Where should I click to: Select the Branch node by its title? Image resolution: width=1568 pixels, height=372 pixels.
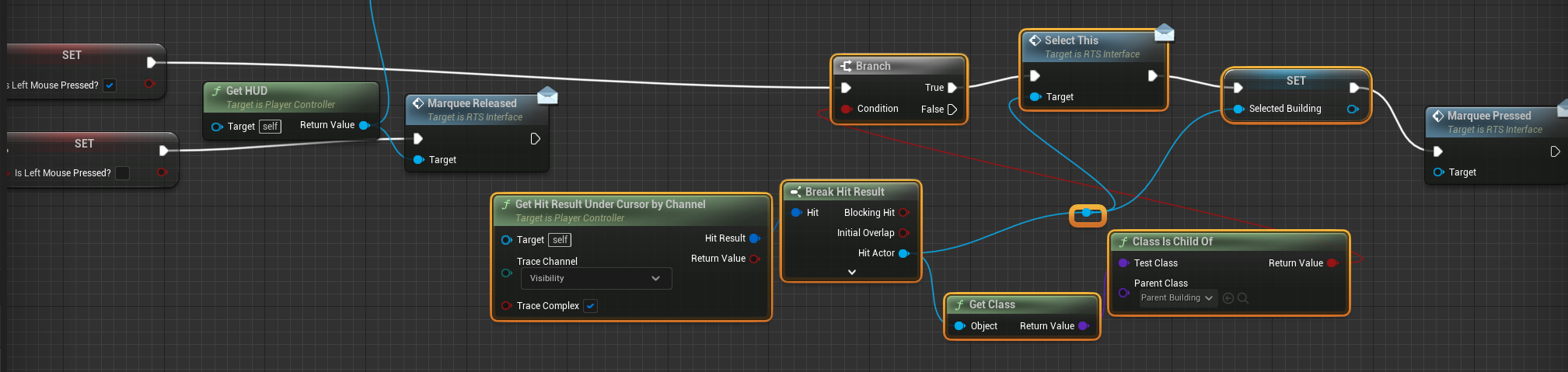click(x=873, y=67)
